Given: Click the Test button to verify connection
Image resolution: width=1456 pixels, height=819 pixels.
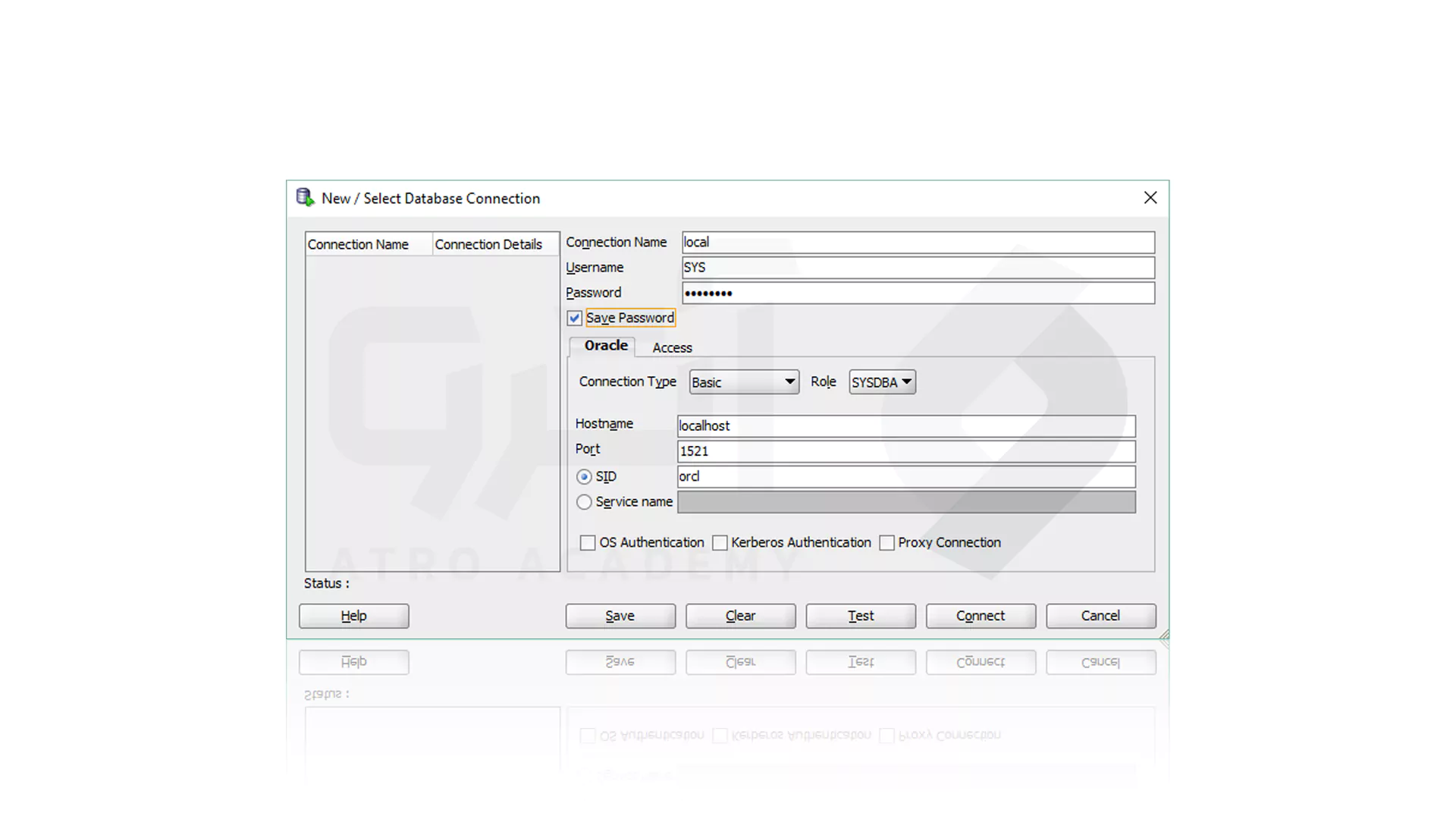Looking at the screenshot, I should tap(860, 616).
